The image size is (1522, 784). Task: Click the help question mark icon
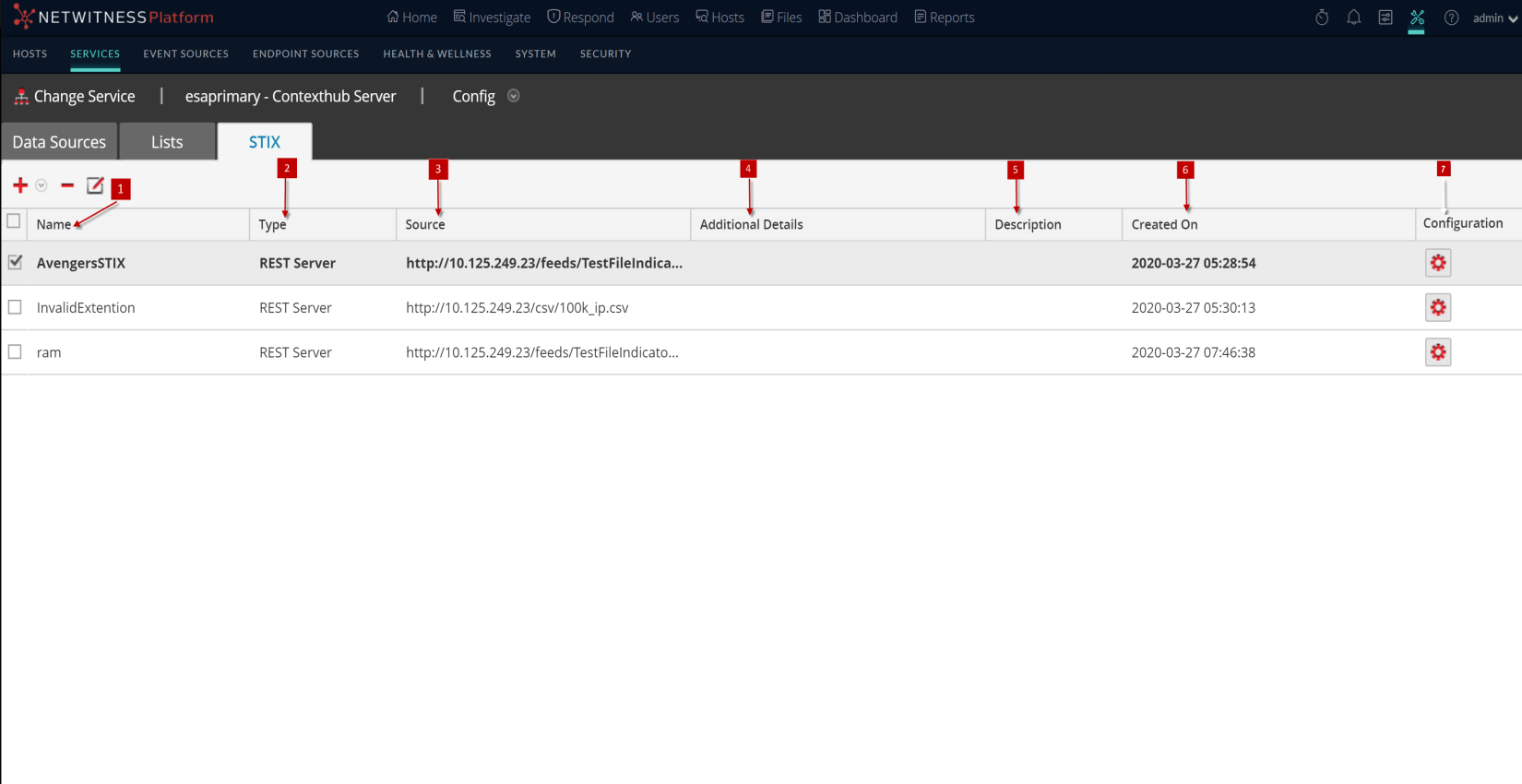1451,18
